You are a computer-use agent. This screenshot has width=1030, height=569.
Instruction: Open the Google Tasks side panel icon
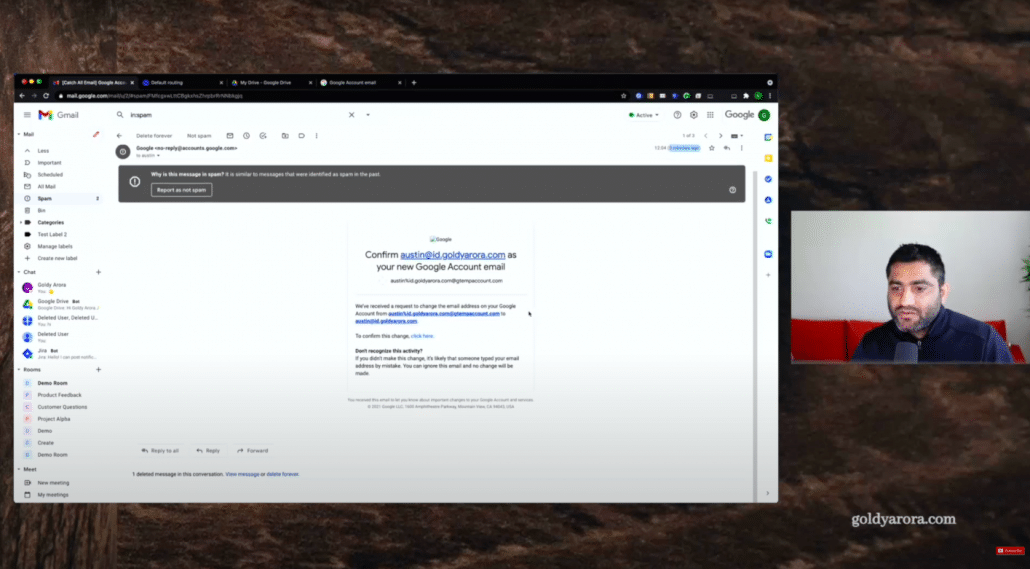[x=768, y=179]
